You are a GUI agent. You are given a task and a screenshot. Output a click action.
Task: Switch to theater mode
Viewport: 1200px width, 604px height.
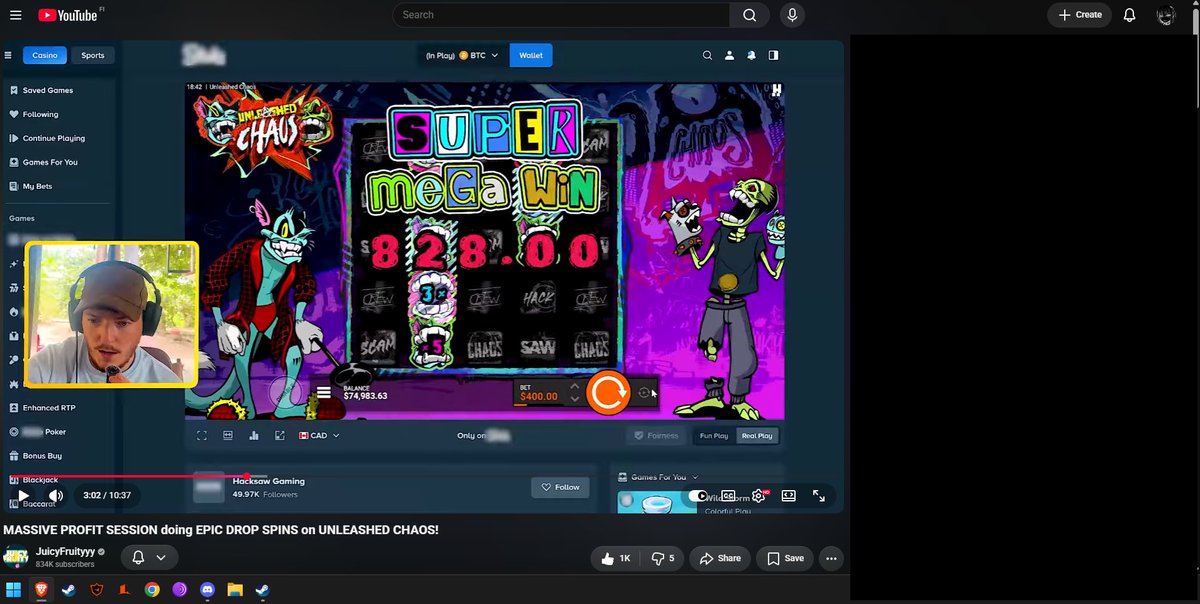[788, 495]
